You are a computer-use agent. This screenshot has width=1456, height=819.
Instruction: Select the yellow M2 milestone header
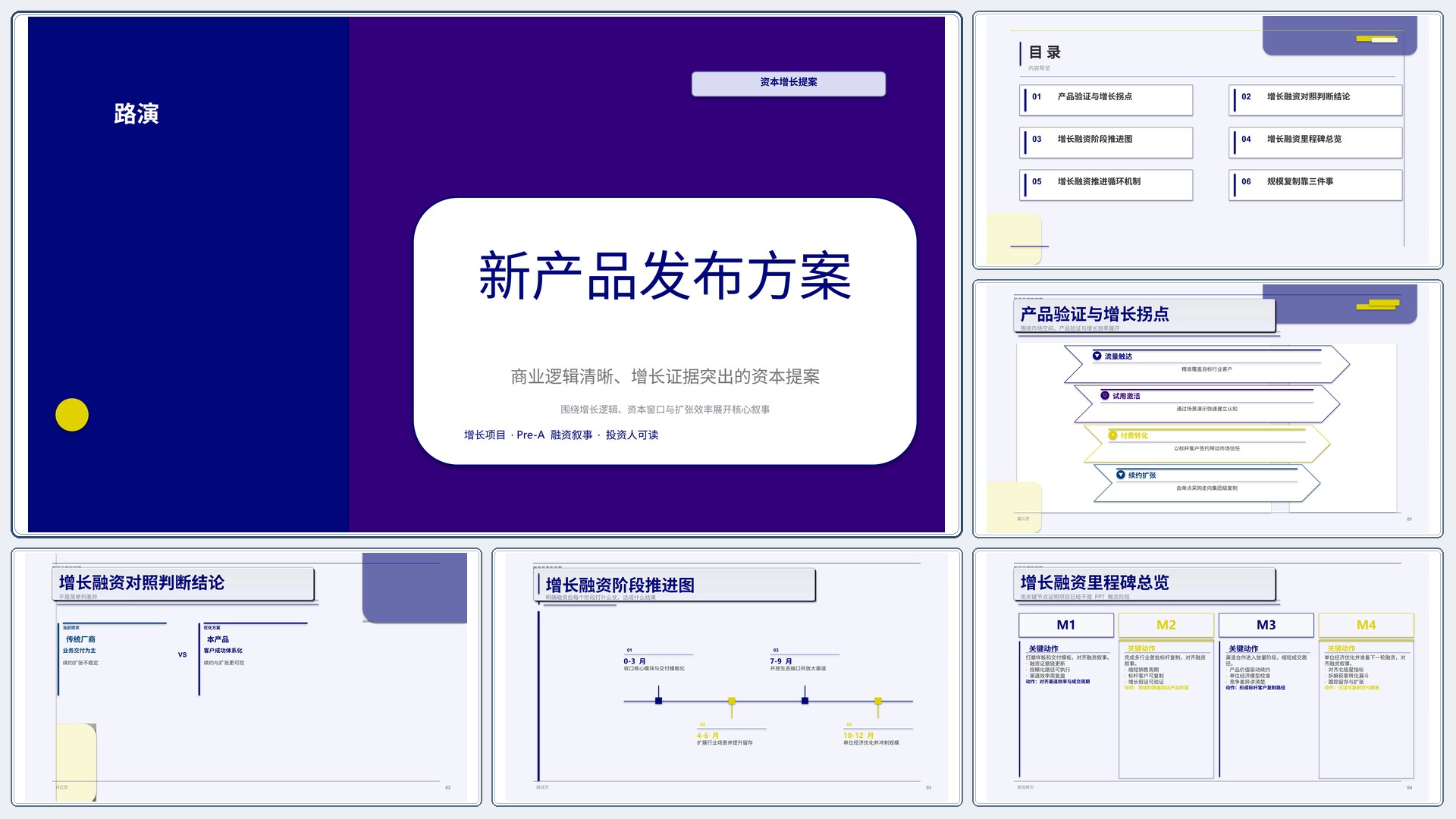coord(1166,625)
